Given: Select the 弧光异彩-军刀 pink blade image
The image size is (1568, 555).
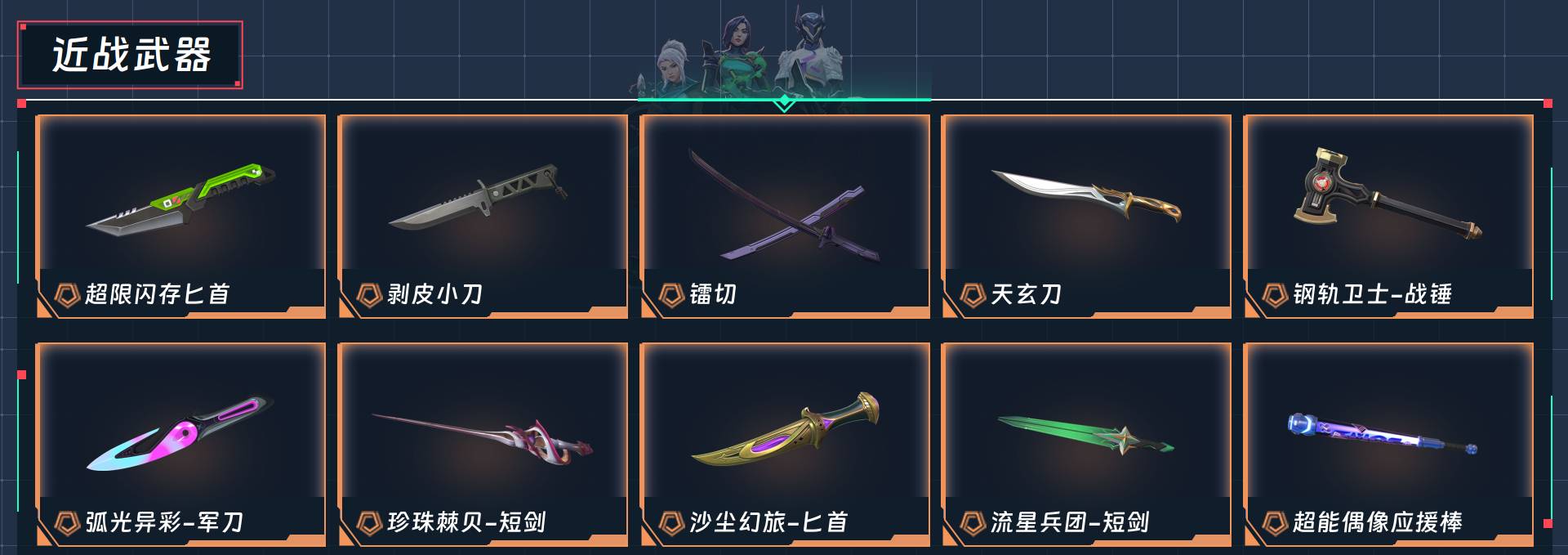Looking at the screenshot, I should pyautogui.click(x=180, y=433).
